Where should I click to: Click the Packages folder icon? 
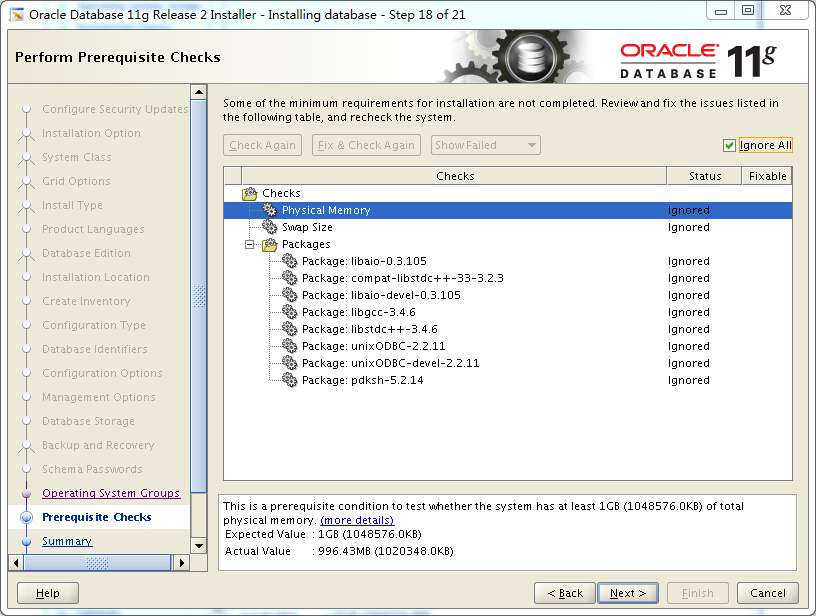point(270,245)
